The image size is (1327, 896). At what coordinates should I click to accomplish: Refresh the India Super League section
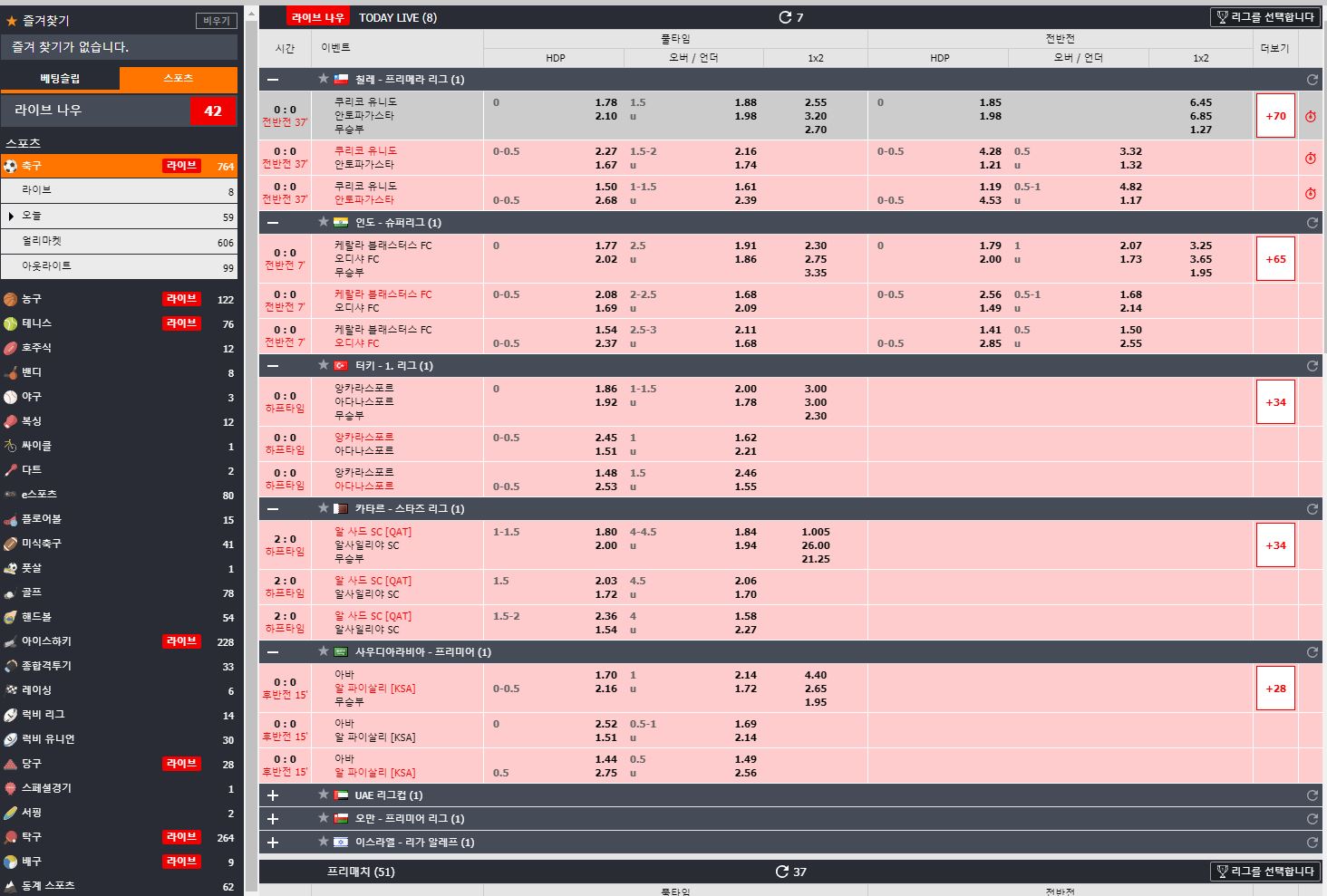pos(1312,223)
